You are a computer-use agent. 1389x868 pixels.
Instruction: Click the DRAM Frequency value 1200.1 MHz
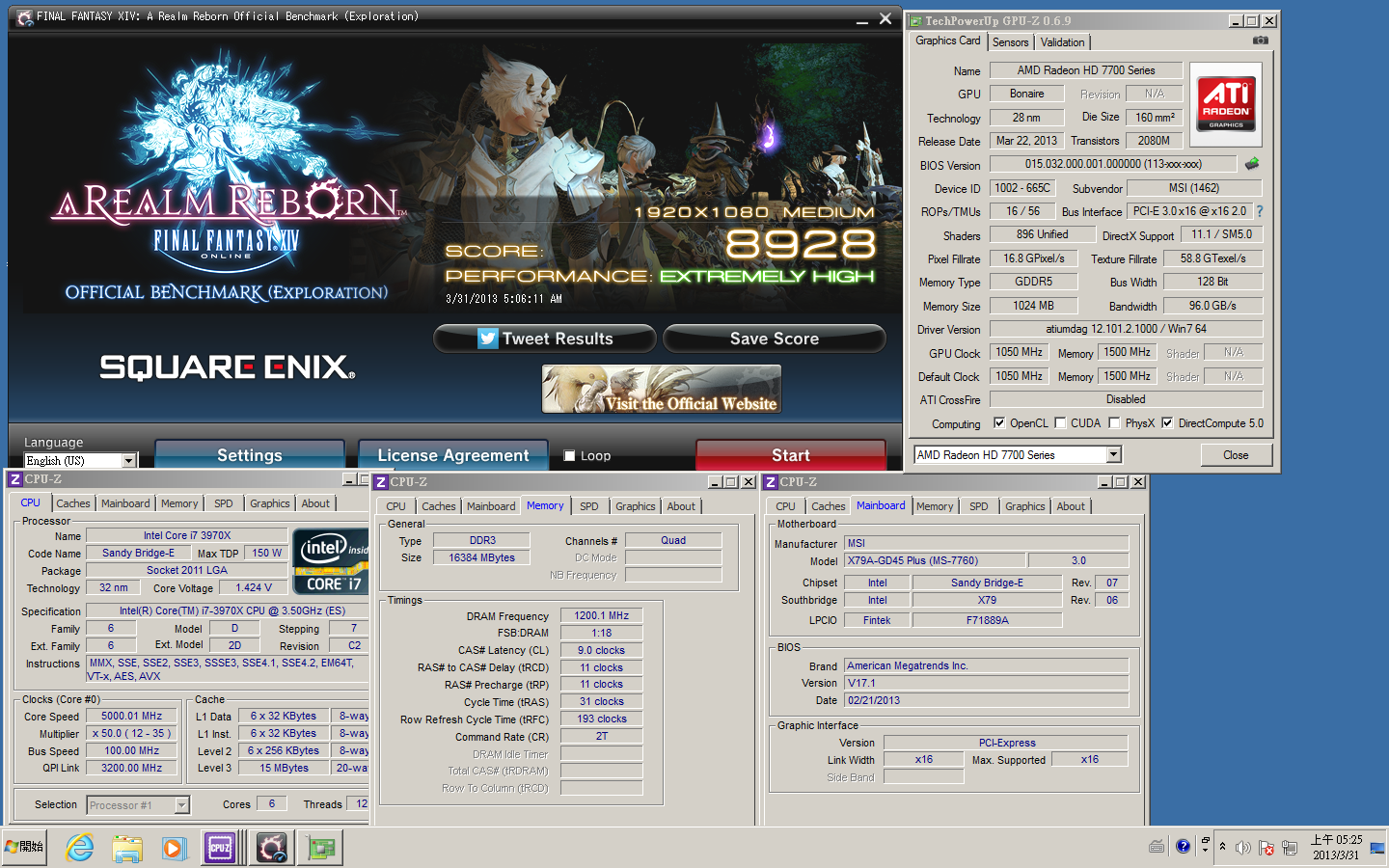pos(601,615)
